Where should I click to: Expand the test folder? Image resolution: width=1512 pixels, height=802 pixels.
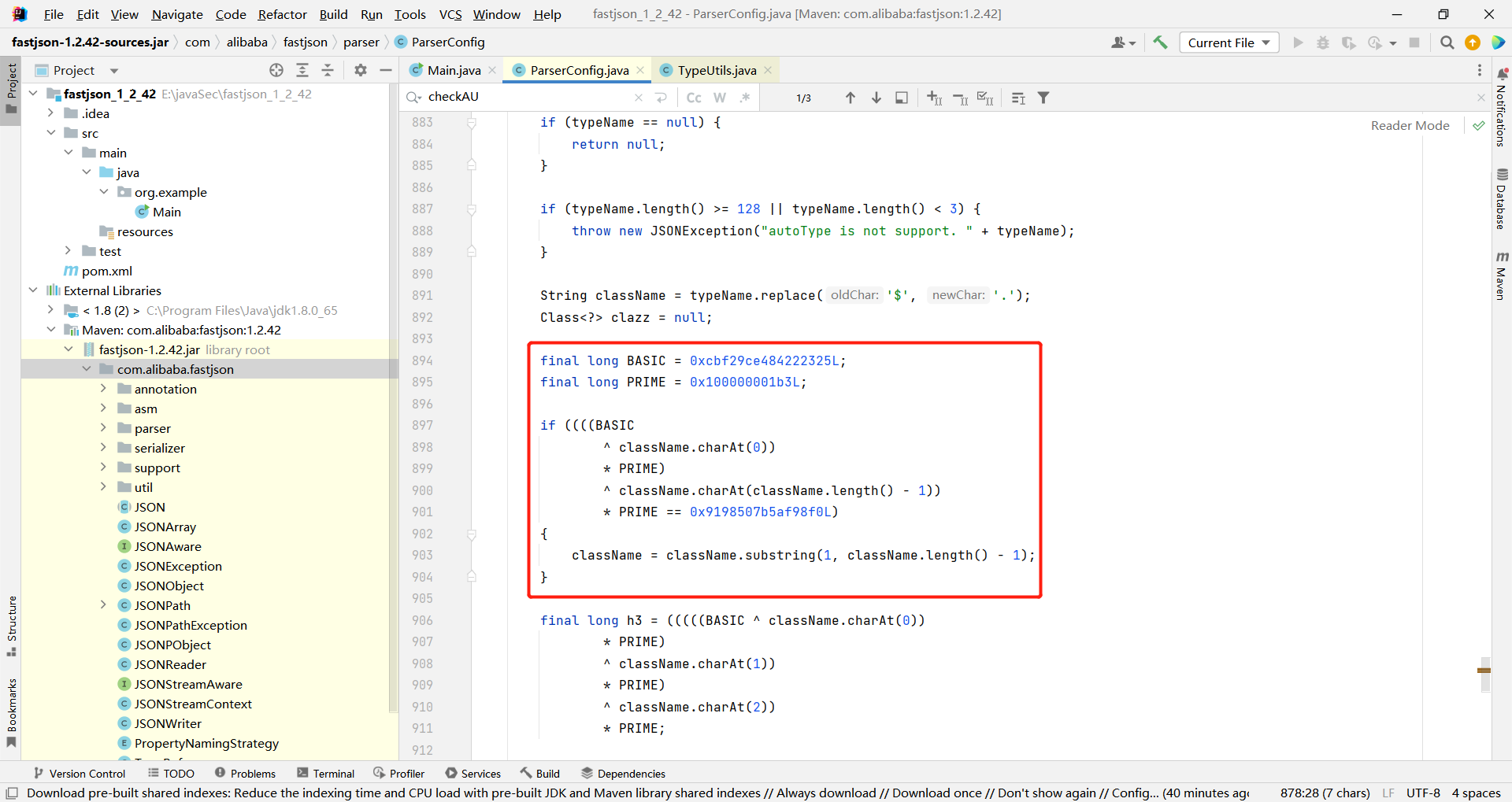click(x=69, y=251)
